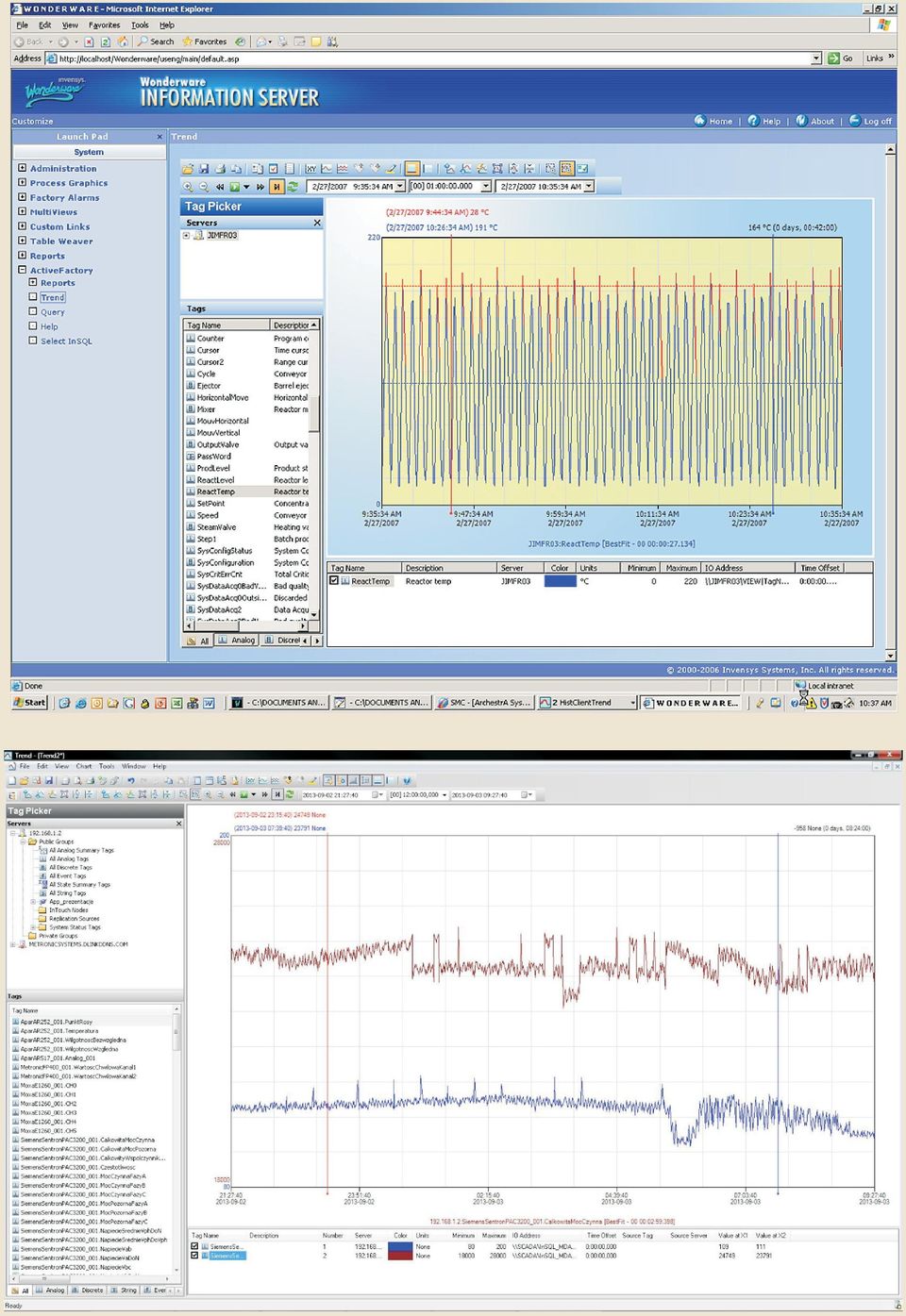The height and width of the screenshot is (1316, 906).
Task: Click the pan right double-arrow in the web trend toolbar
Action: coord(260,187)
